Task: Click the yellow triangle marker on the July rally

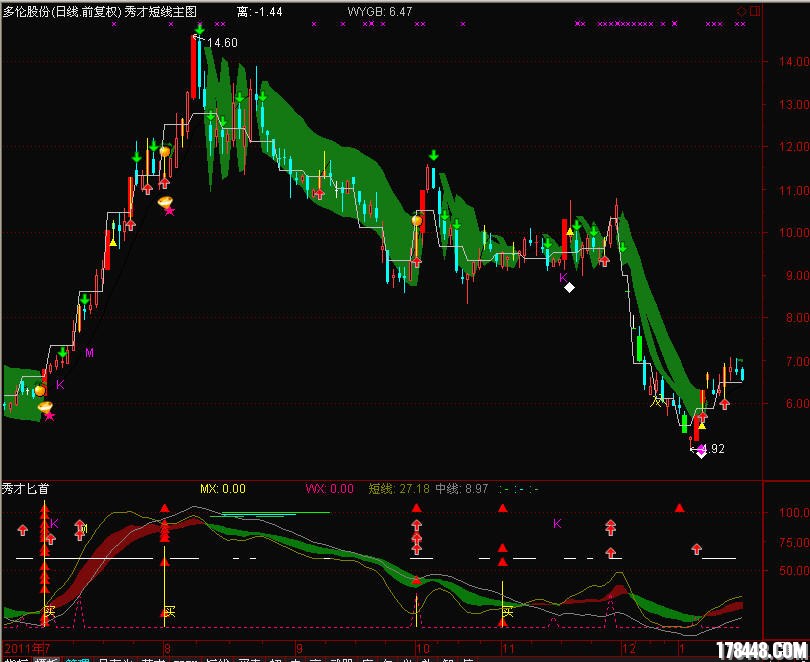Action: (x=113, y=242)
